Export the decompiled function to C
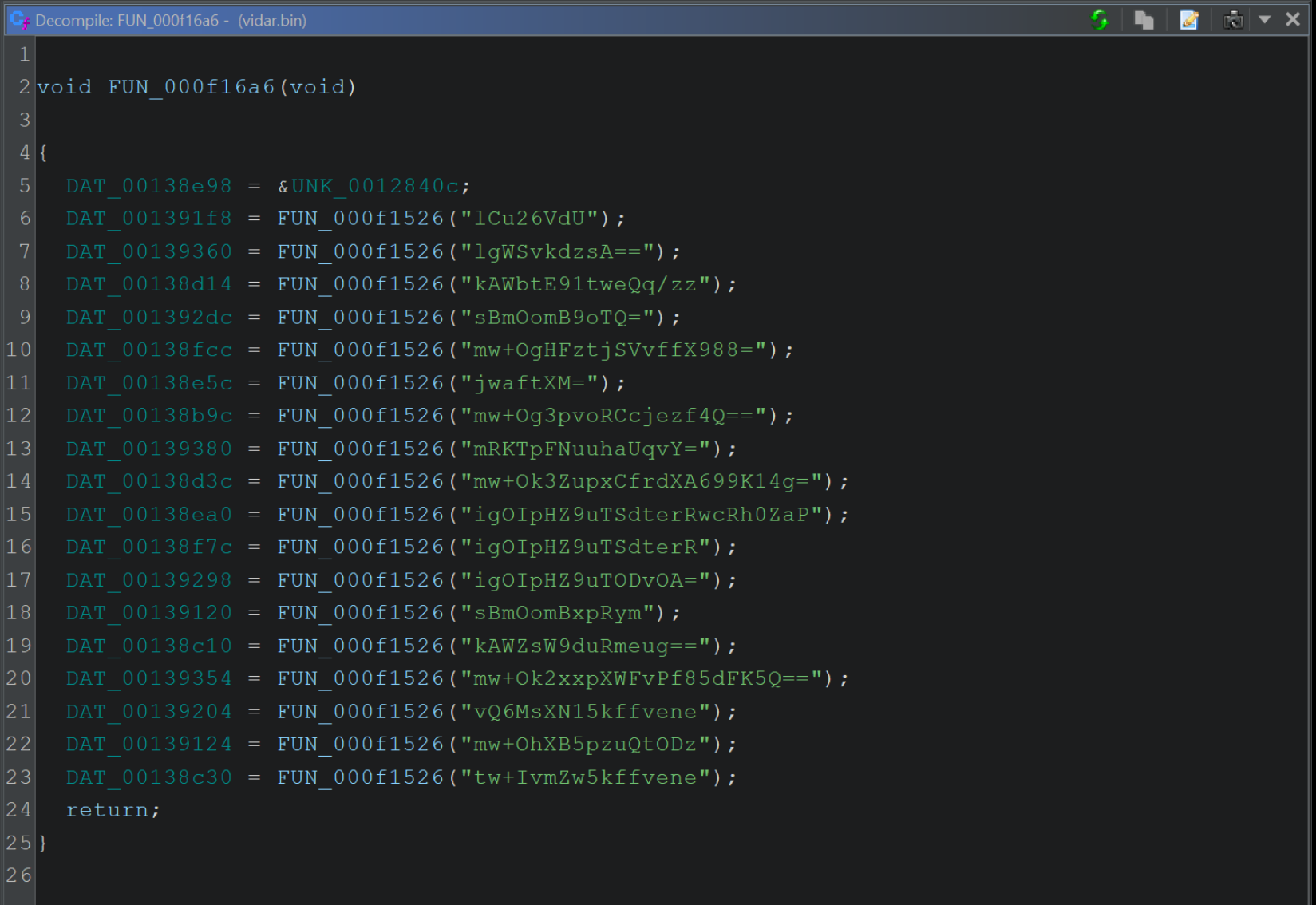Screen dimensions: 1316x905 [x=1189, y=20]
